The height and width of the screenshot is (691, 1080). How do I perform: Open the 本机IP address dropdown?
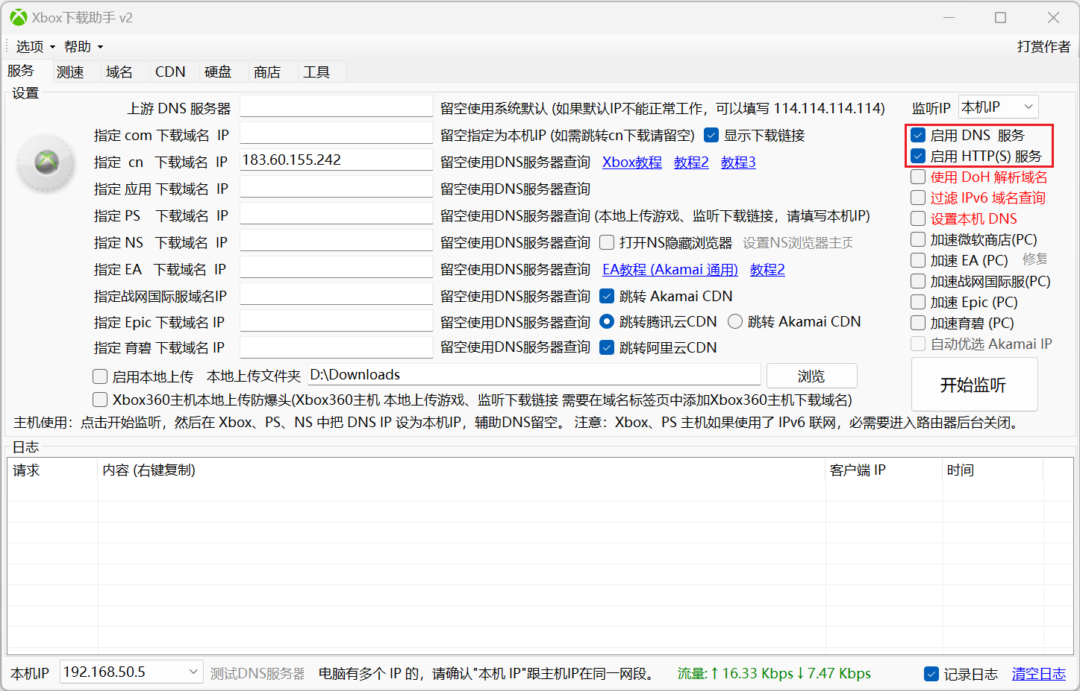pos(130,673)
